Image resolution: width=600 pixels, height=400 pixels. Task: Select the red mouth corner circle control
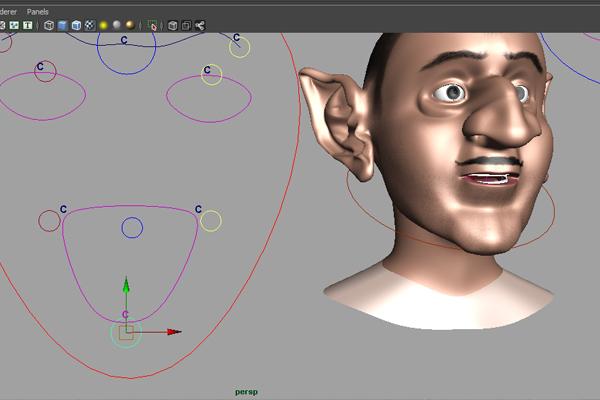(x=49, y=221)
